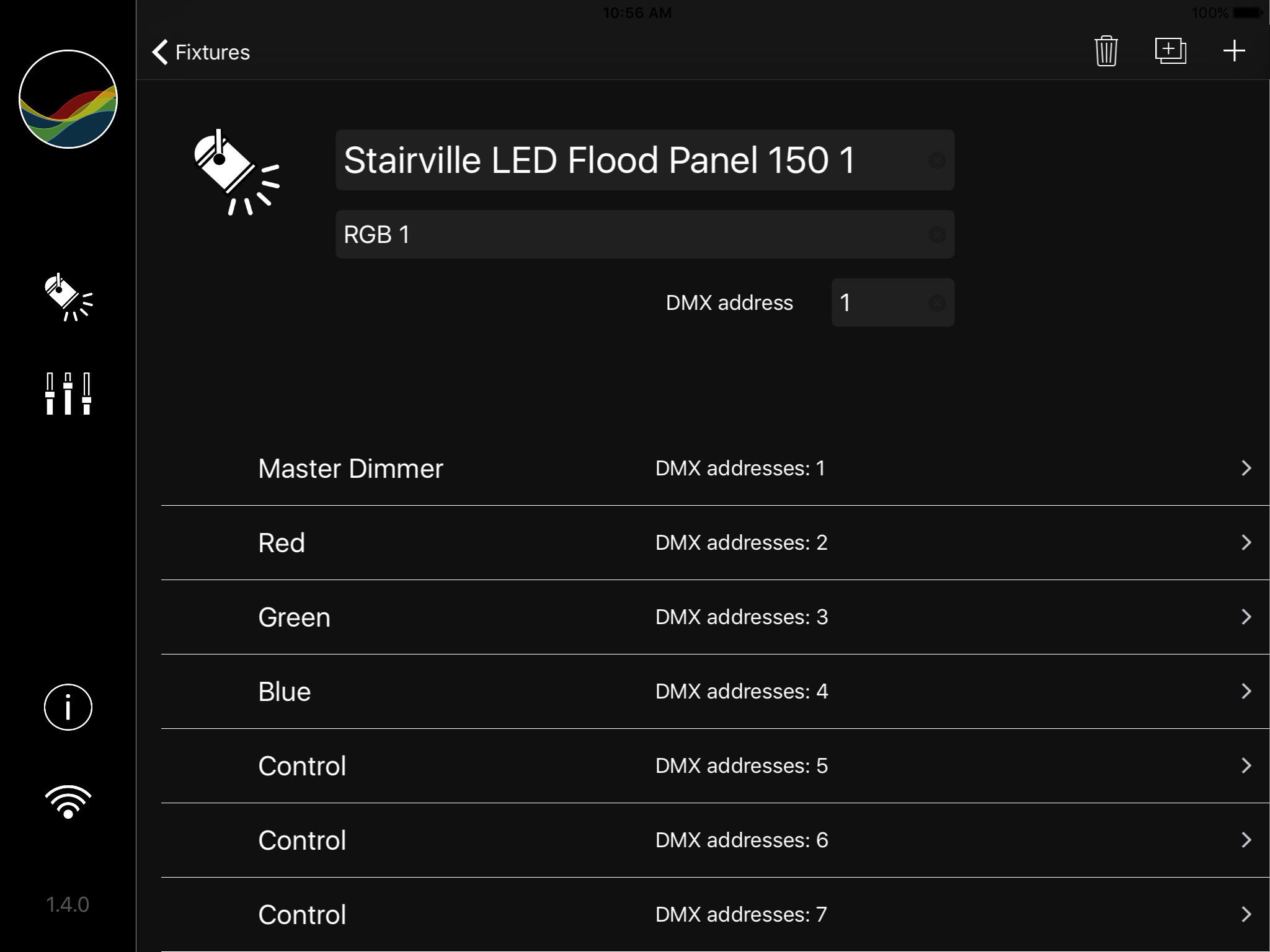Clear the DMX address value
The height and width of the screenshot is (952, 1270).
pyautogui.click(x=936, y=303)
